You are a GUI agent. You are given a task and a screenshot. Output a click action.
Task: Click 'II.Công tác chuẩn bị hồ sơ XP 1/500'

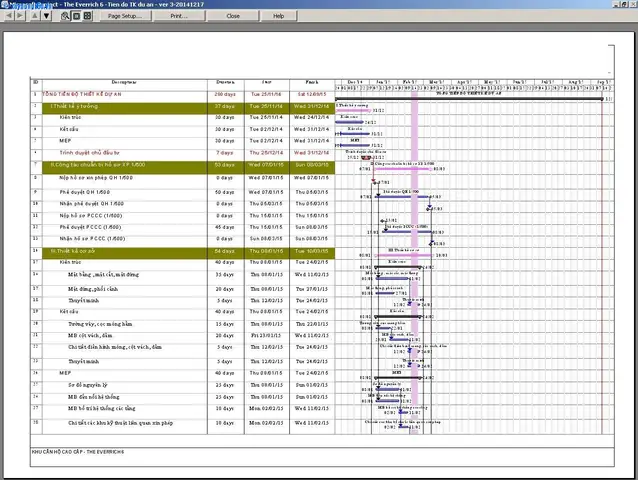pos(98,165)
